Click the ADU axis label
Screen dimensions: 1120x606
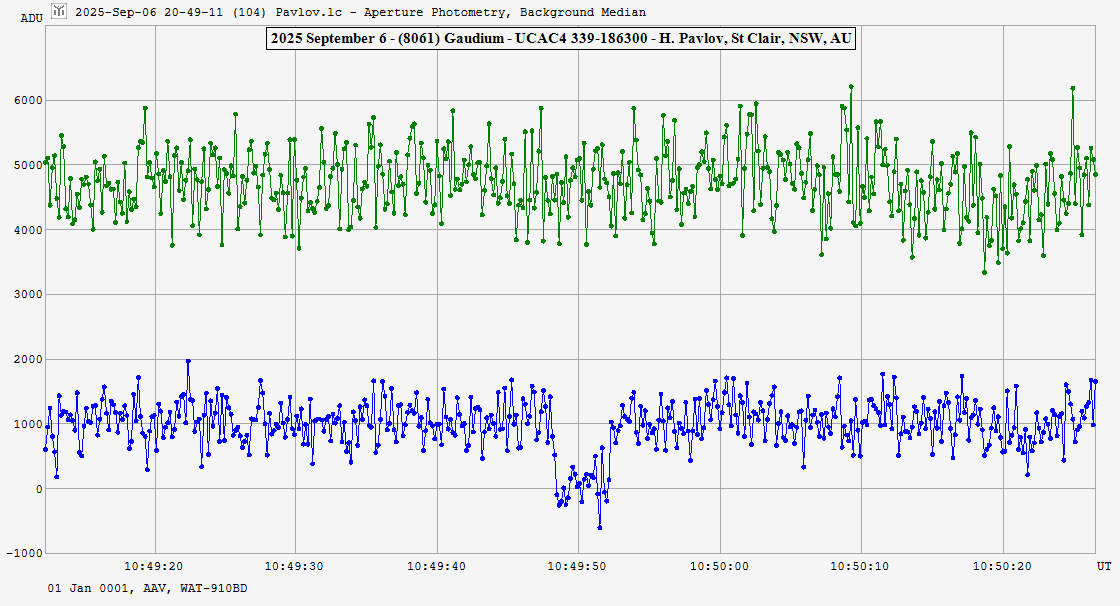[x=32, y=18]
